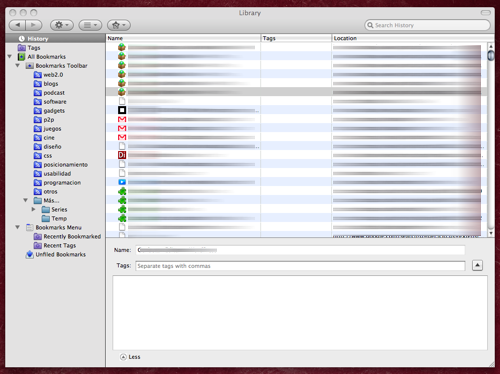Open the p2p folder icon
500x374 pixels.
tap(38, 120)
